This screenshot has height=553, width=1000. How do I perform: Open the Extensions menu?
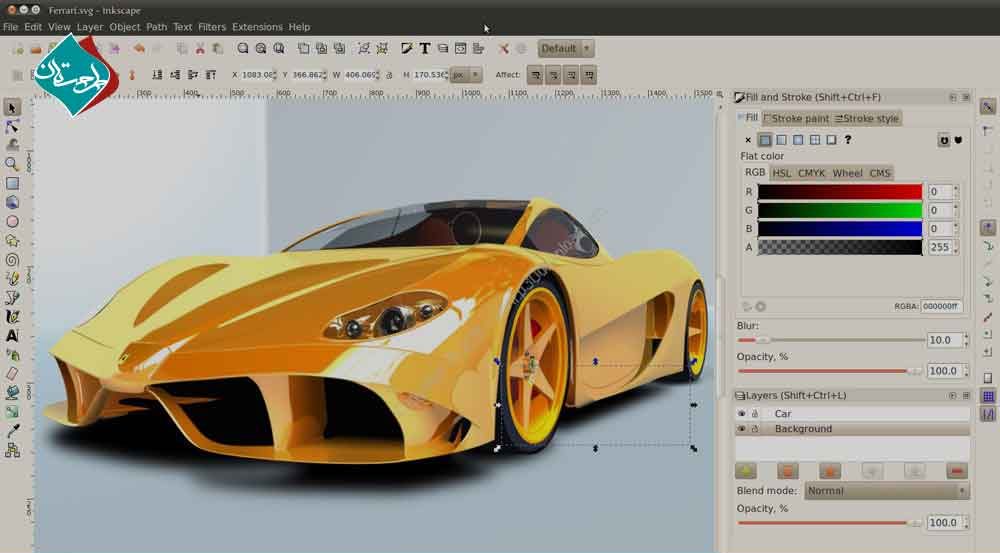click(x=257, y=27)
